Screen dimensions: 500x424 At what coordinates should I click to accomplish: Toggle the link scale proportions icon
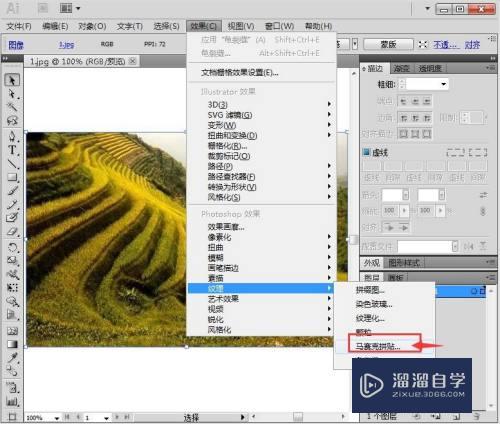point(483,211)
